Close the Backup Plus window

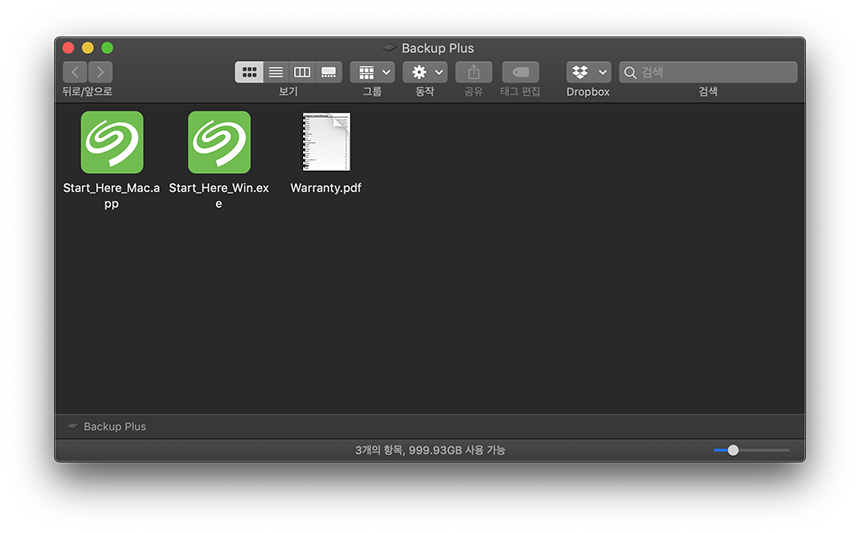coord(69,48)
